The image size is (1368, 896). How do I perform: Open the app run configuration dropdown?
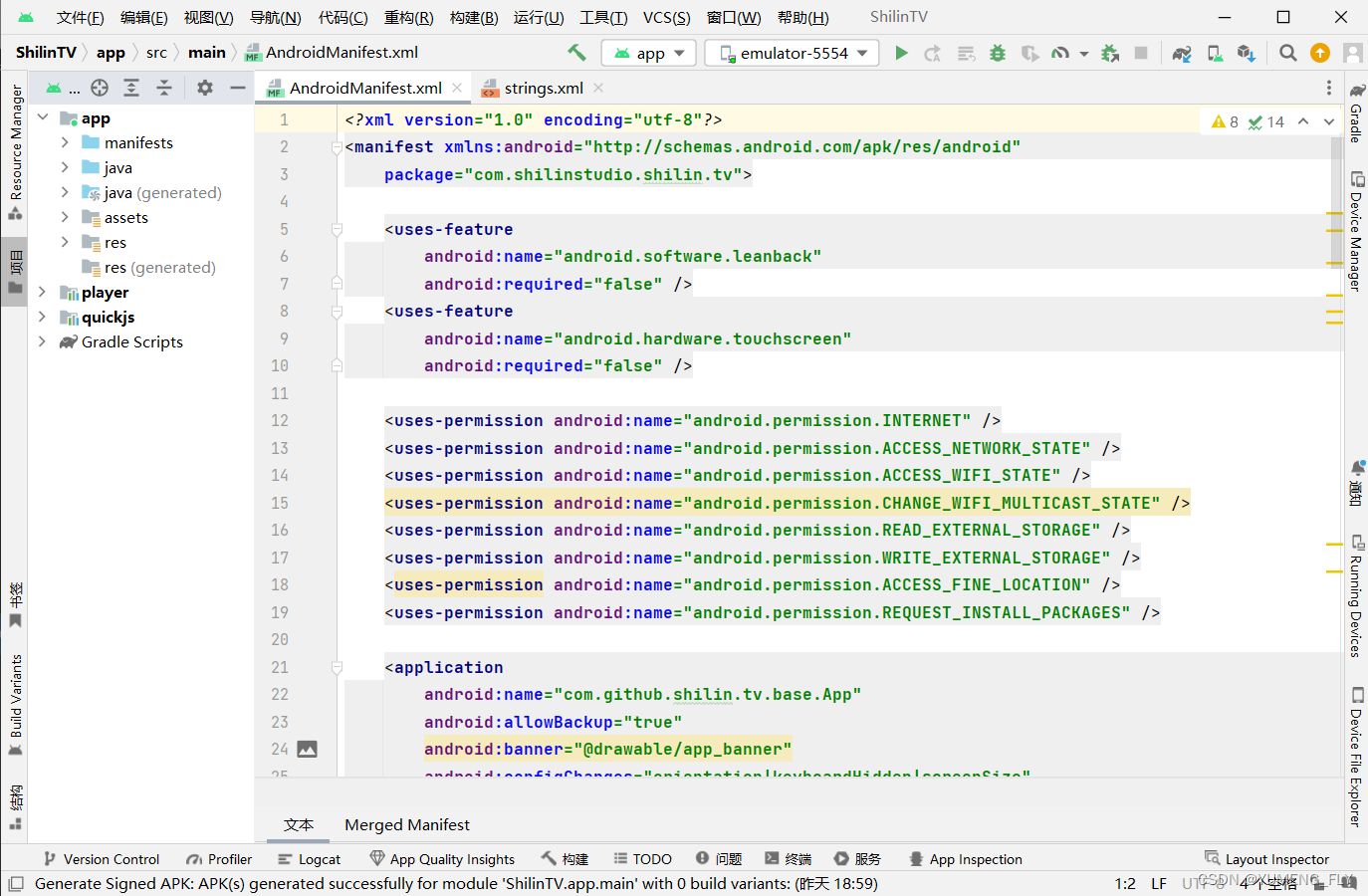pos(649,53)
